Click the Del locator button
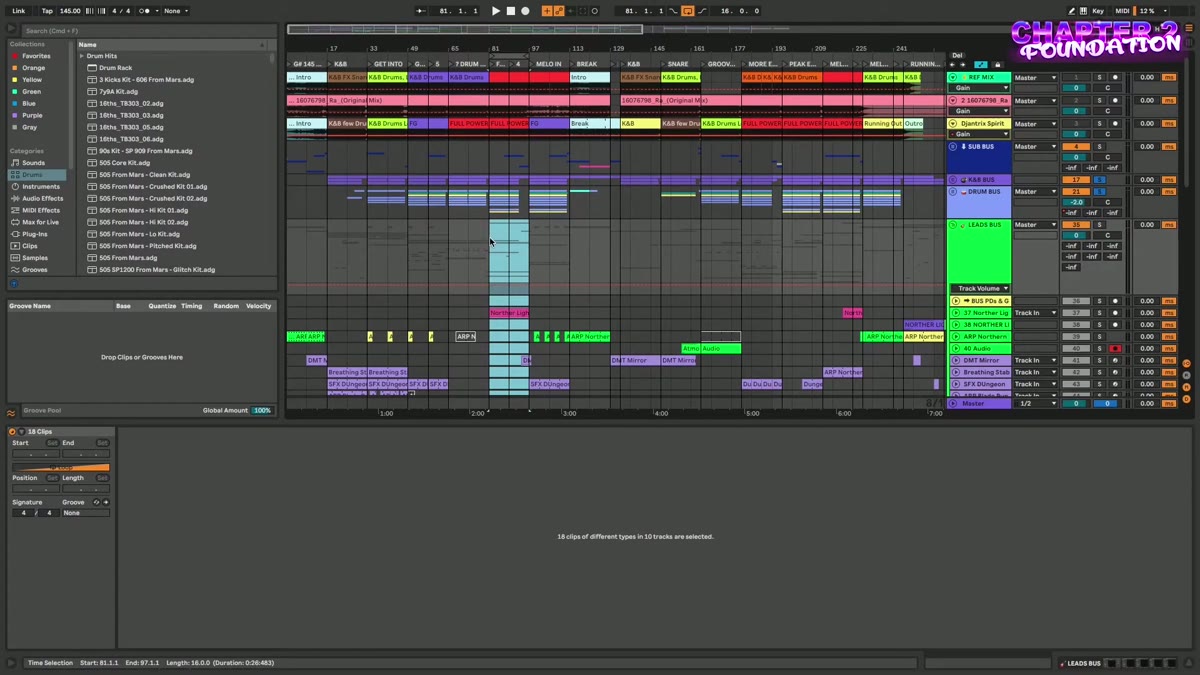Viewport: 1200px width, 675px height. [x=957, y=55]
